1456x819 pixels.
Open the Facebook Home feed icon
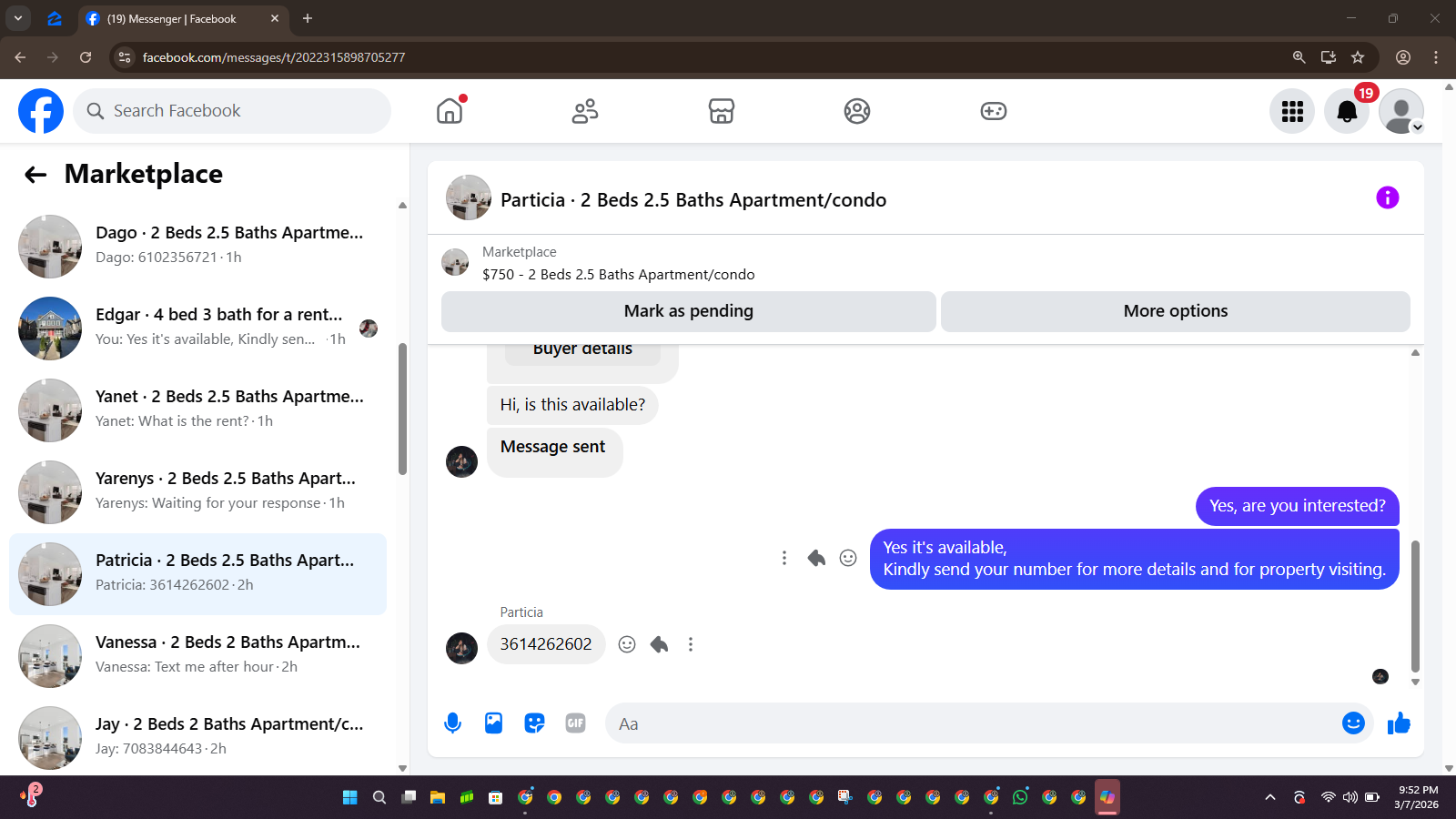click(450, 111)
